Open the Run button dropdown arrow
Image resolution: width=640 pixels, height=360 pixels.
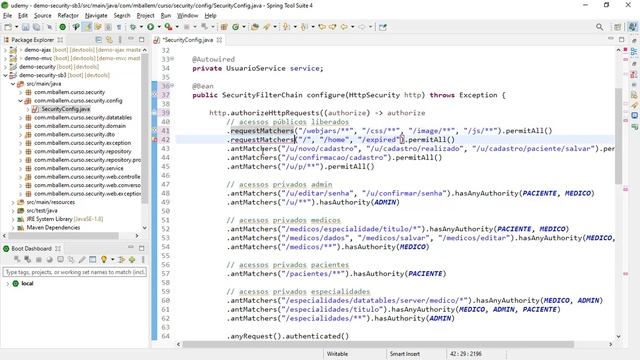point(159,27)
